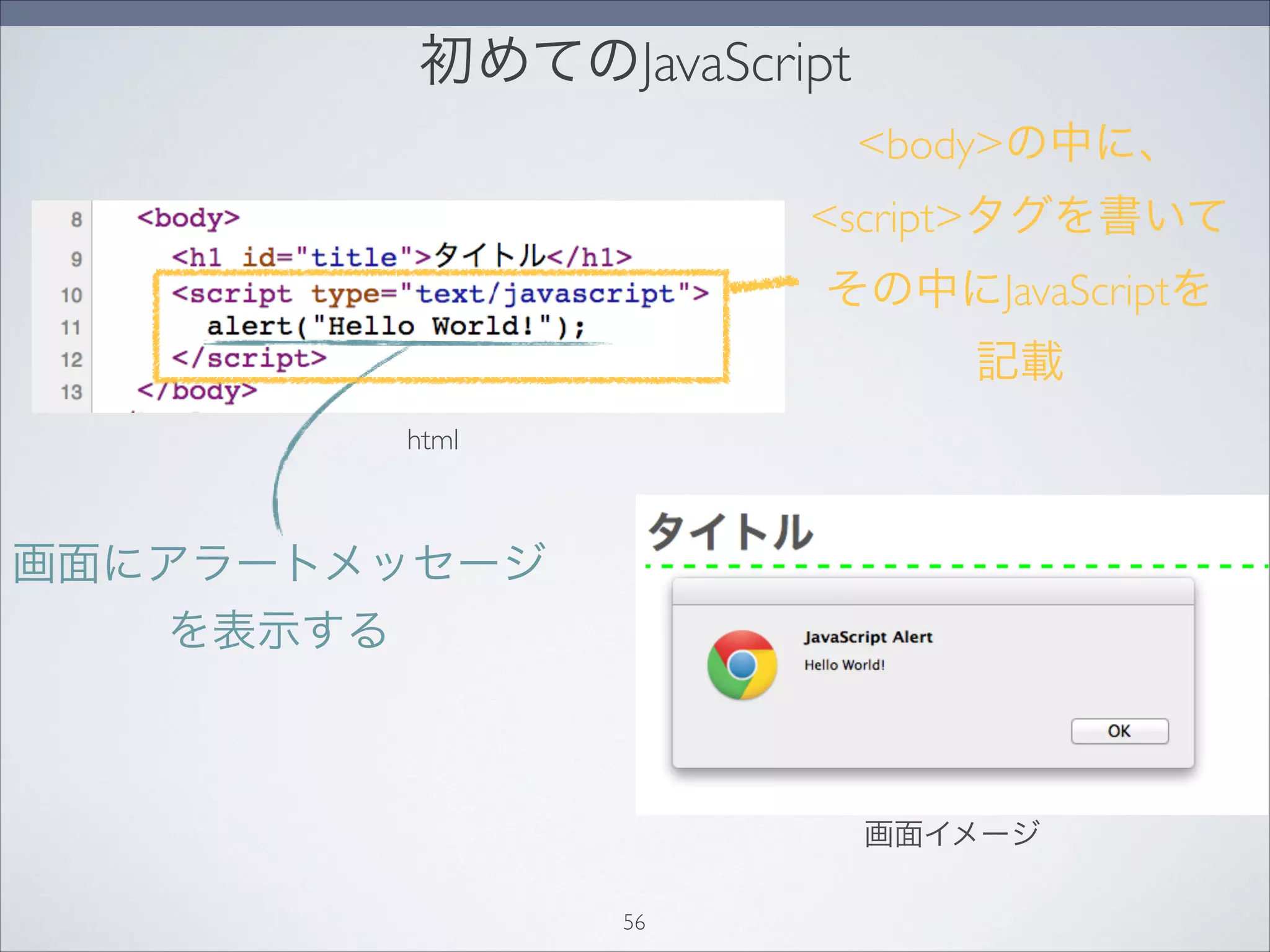This screenshot has width=1270, height=952.
Task: Click the h1 id="title" code line
Action: coord(402,256)
